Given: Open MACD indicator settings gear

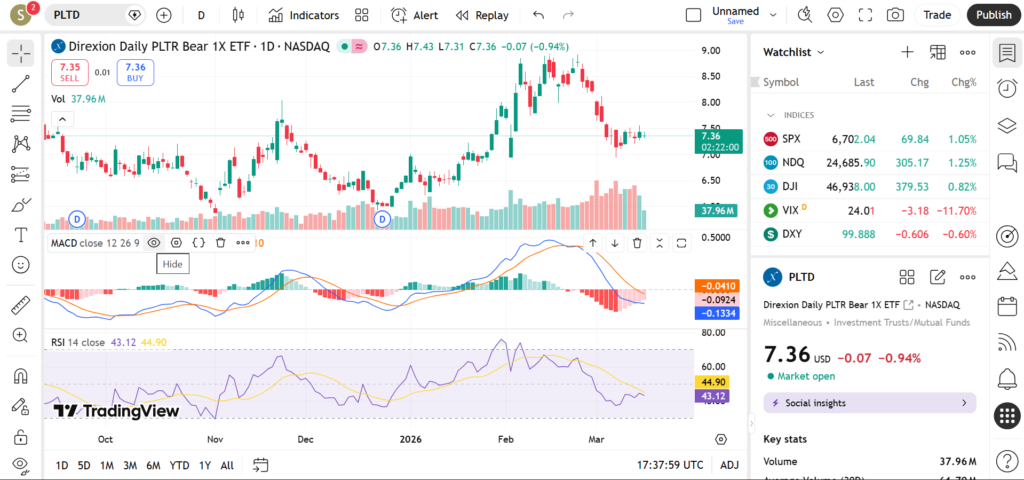Looking at the screenshot, I should point(176,242).
